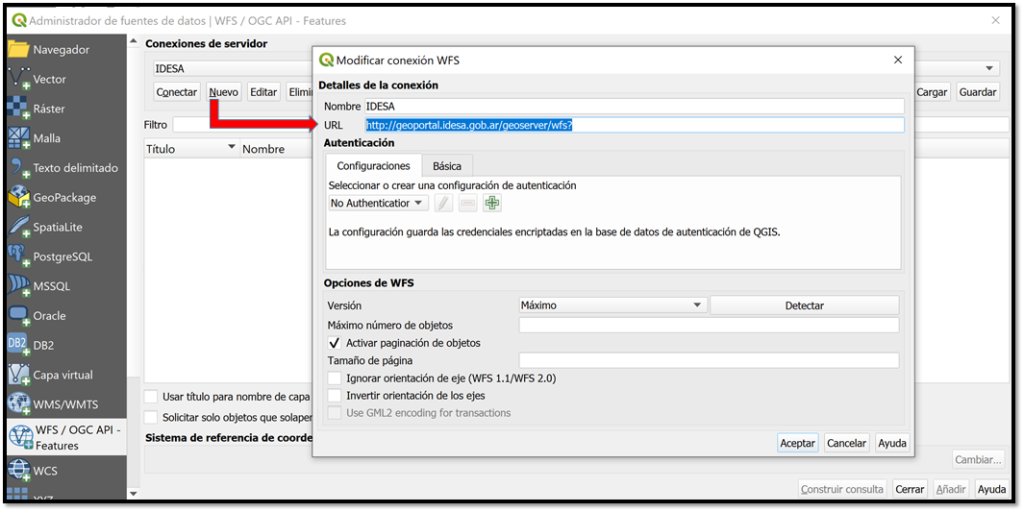Click the pencil edit authentication icon

(x=443, y=203)
